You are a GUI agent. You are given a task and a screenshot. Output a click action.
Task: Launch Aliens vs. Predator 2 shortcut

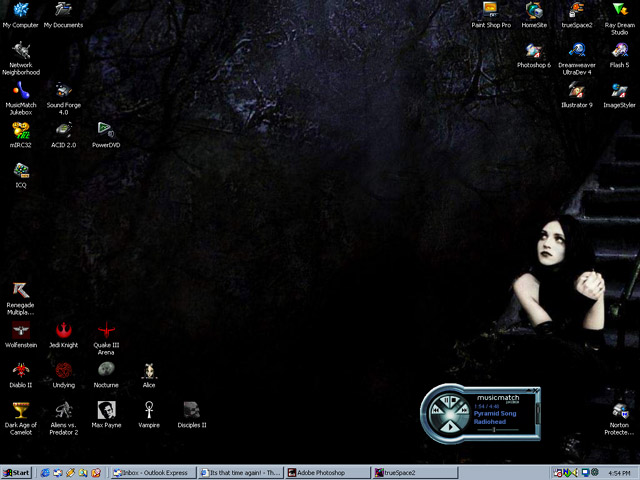(64, 418)
